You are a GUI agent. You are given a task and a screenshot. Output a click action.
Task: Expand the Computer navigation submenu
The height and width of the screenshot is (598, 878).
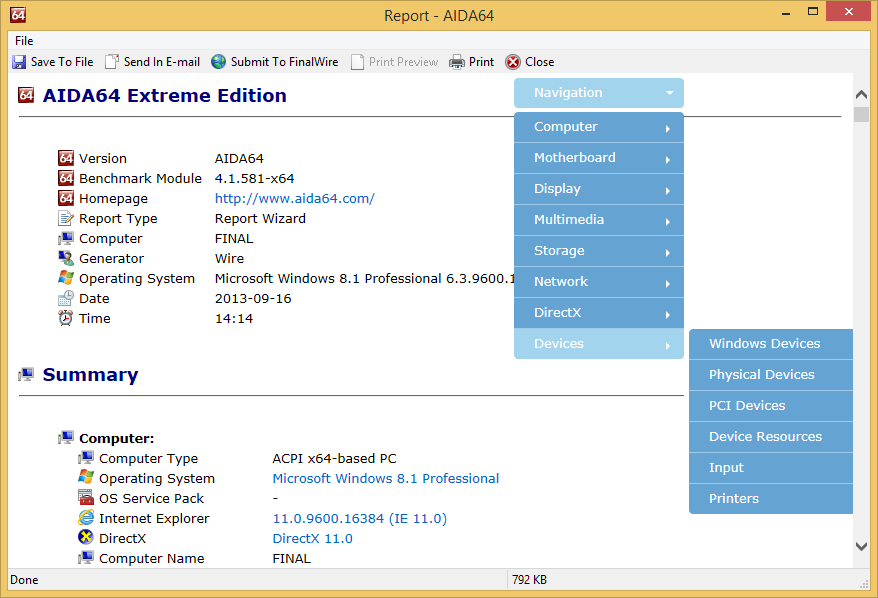pos(598,127)
